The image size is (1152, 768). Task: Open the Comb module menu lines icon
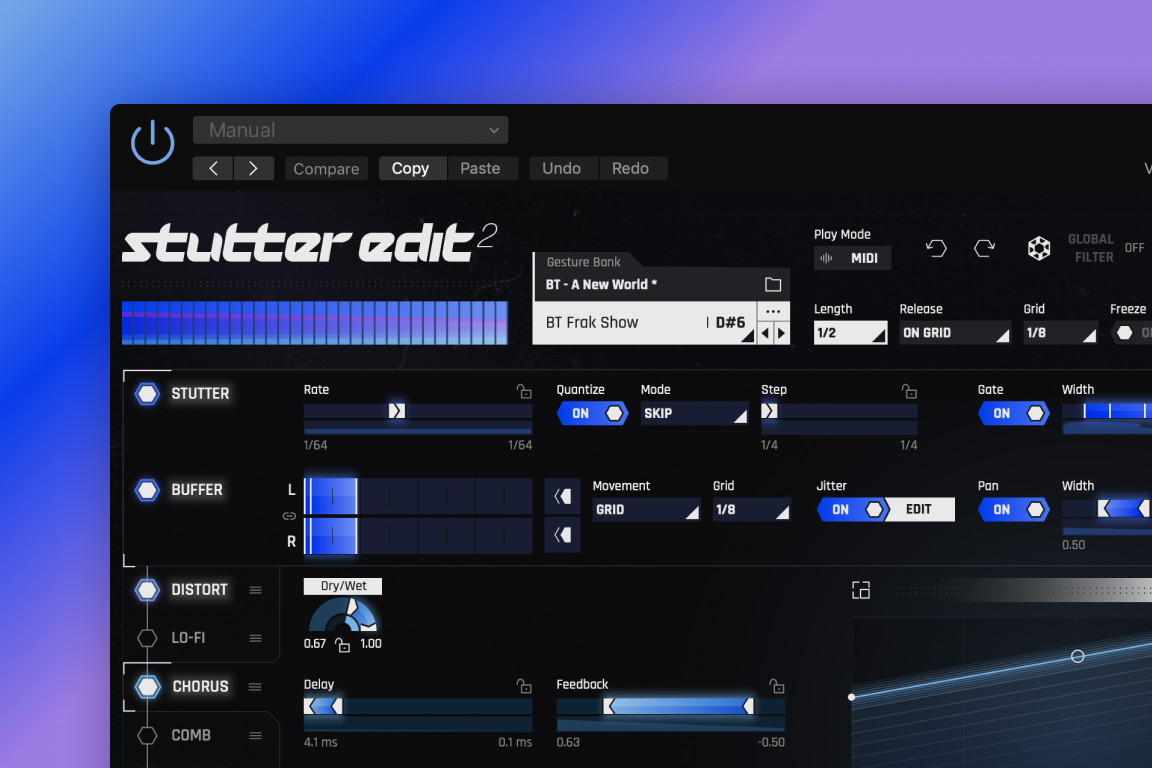coord(256,735)
